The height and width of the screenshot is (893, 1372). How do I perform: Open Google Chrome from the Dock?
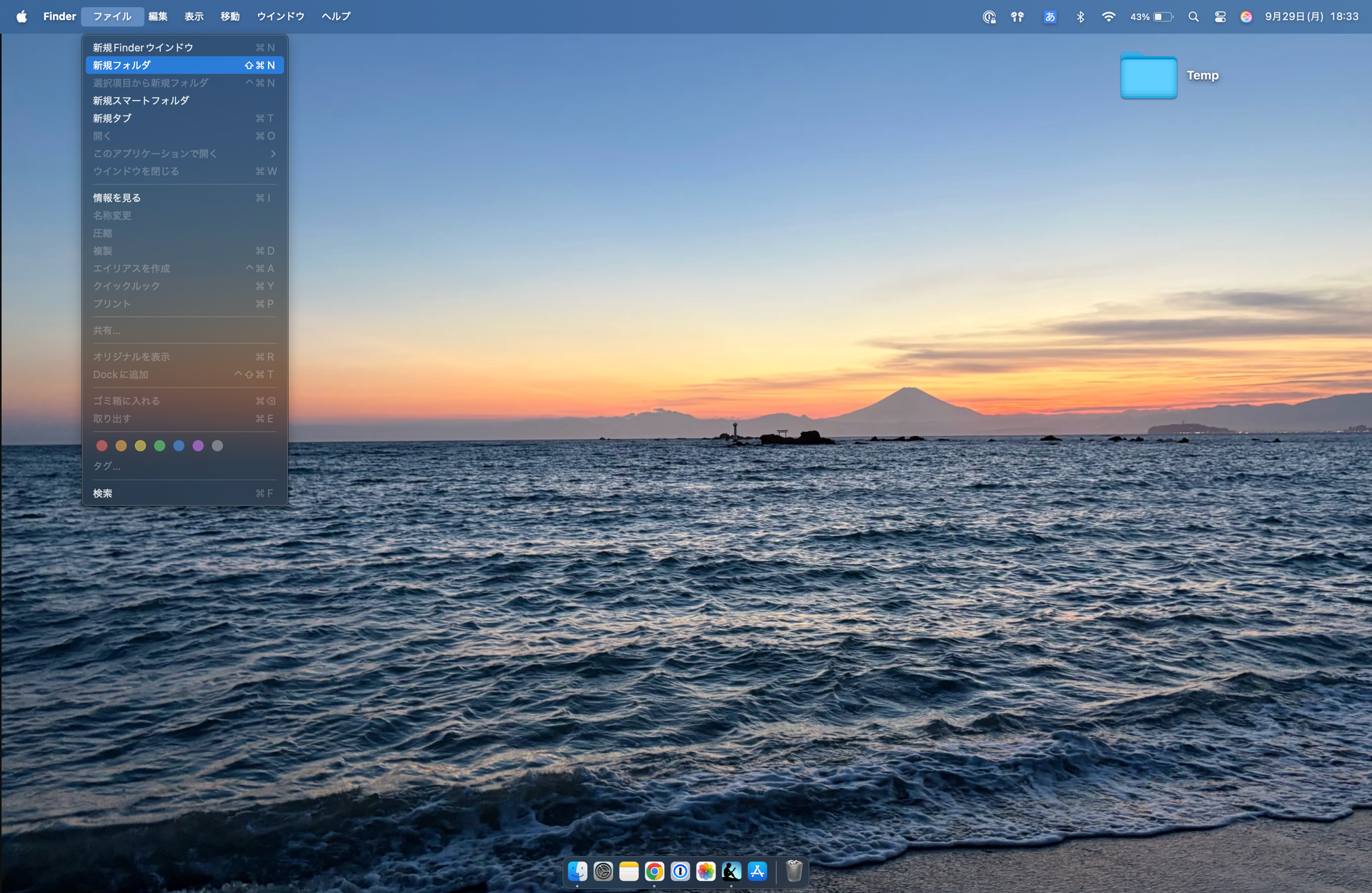(655, 871)
